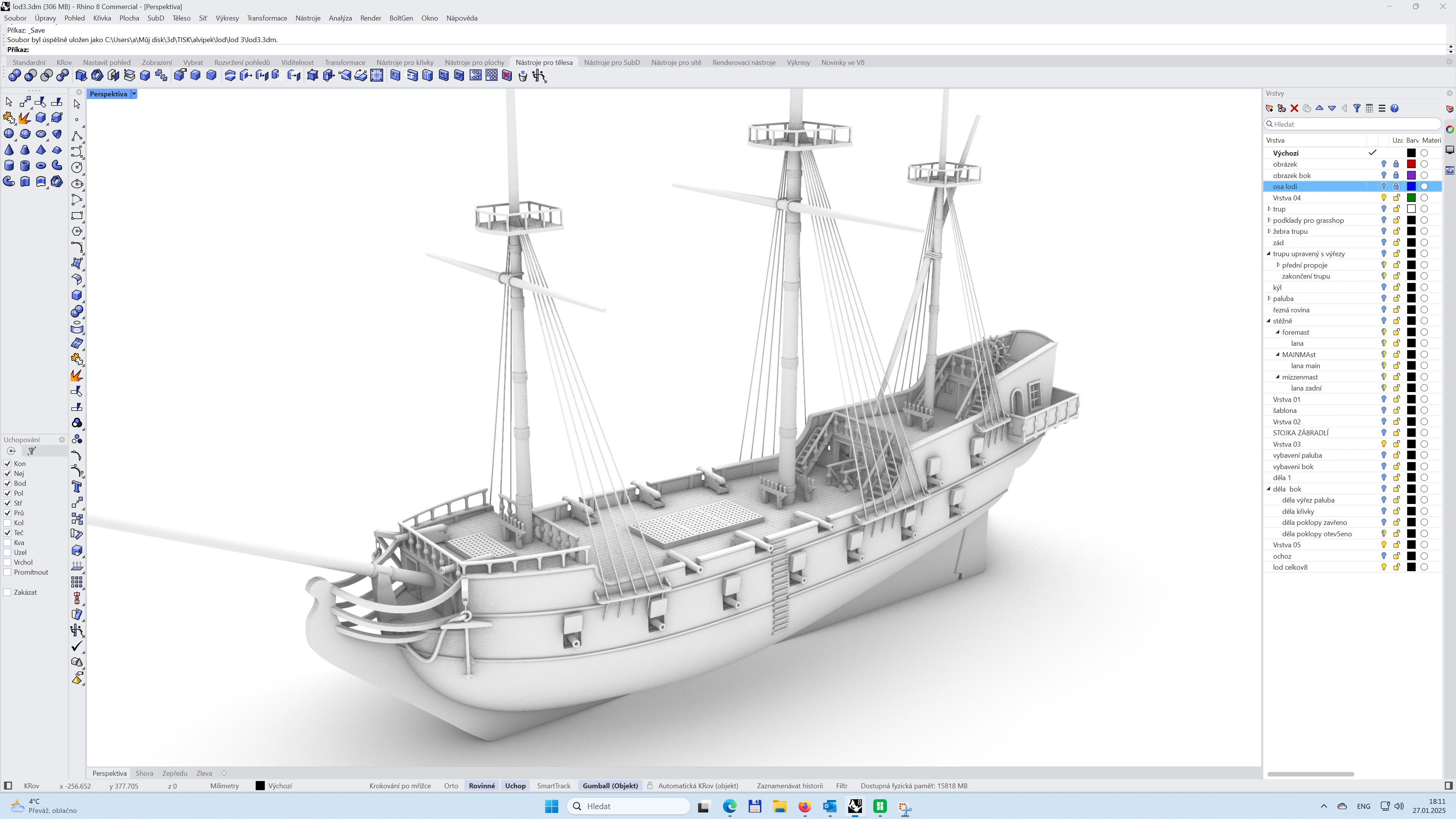This screenshot has height=819, width=1456.
Task: Check the Zakázat snap checkbox
Action: (x=7, y=592)
